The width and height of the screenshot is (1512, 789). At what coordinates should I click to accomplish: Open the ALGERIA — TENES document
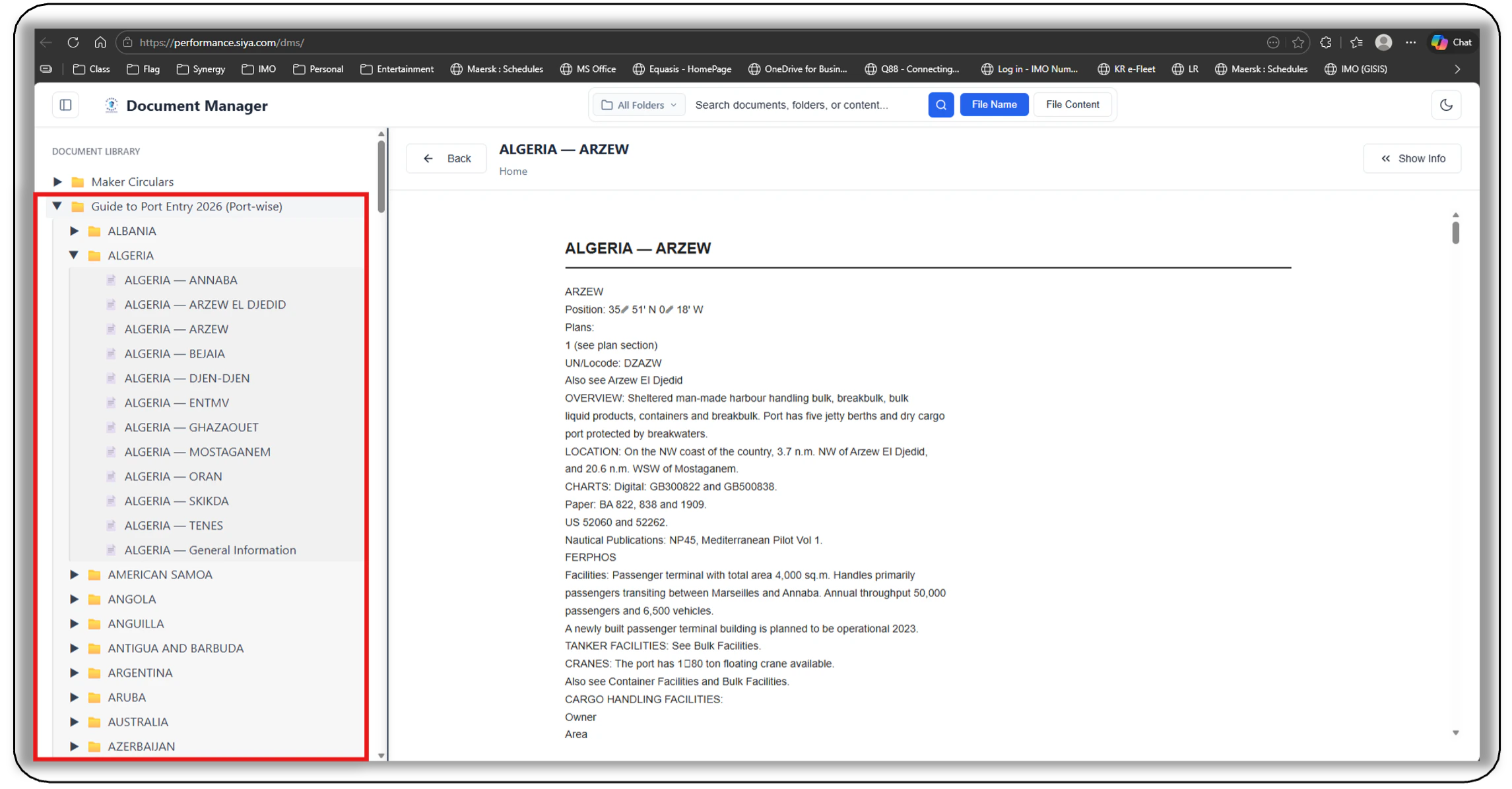click(174, 526)
